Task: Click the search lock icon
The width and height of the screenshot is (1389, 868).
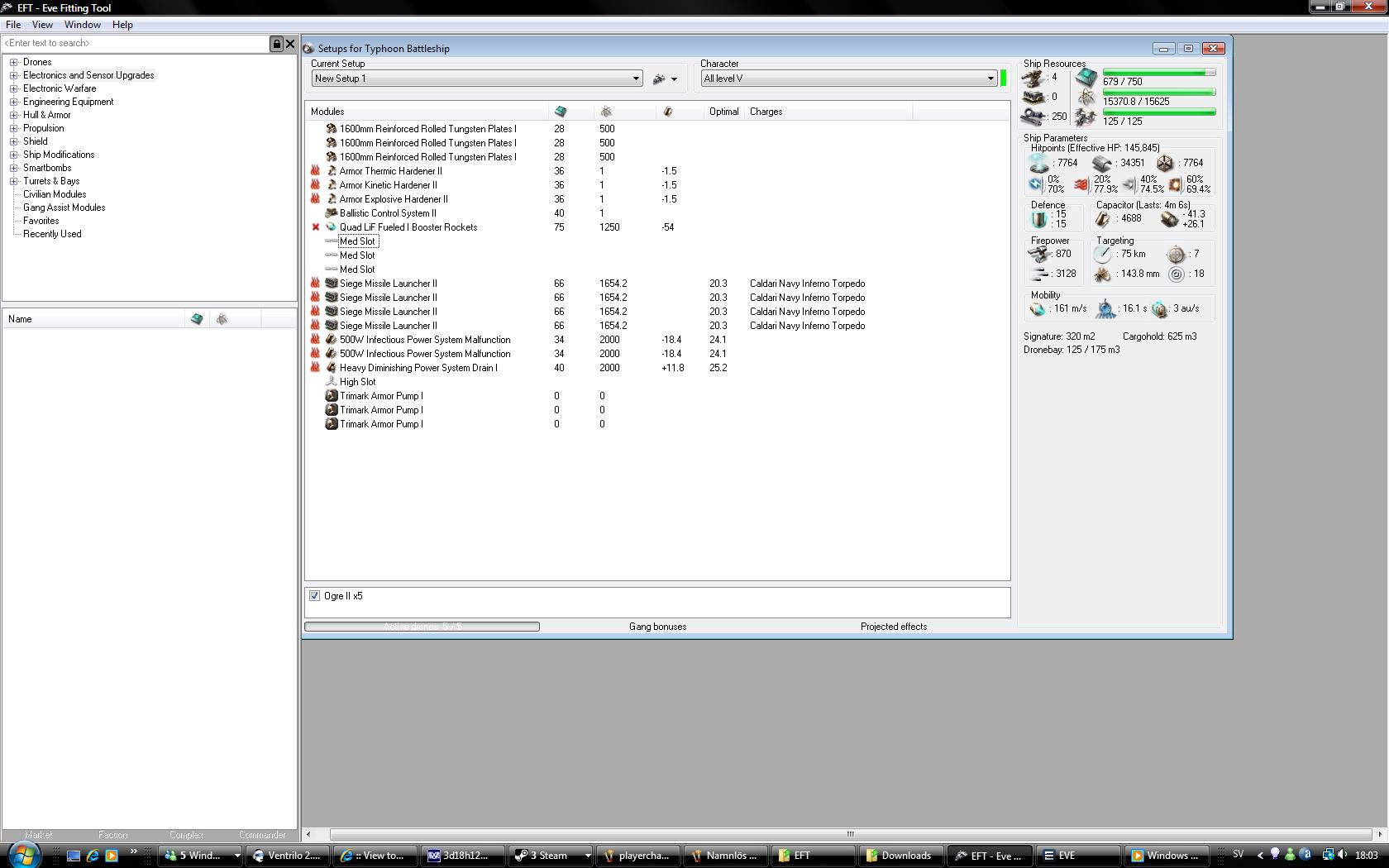Action: click(x=277, y=44)
